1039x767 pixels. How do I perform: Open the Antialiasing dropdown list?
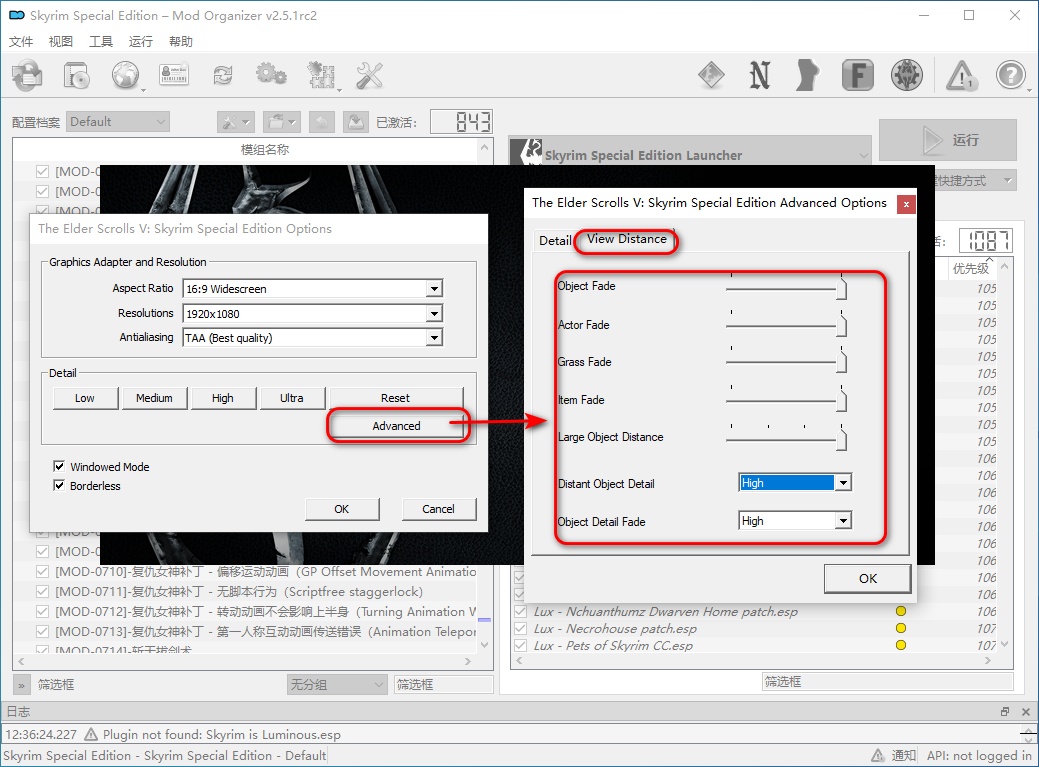coord(433,338)
